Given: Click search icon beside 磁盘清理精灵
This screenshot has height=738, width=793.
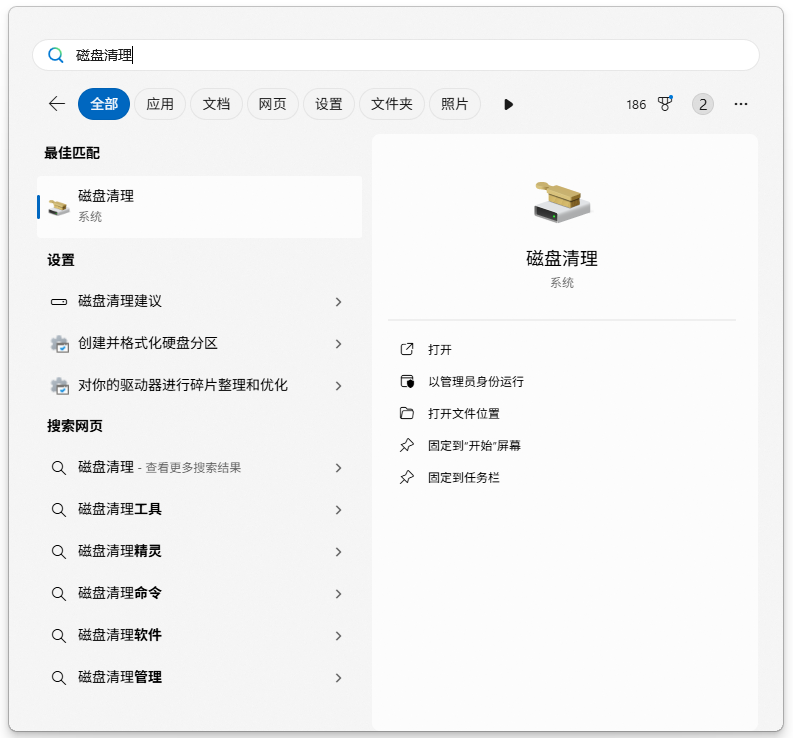Looking at the screenshot, I should click(59, 552).
